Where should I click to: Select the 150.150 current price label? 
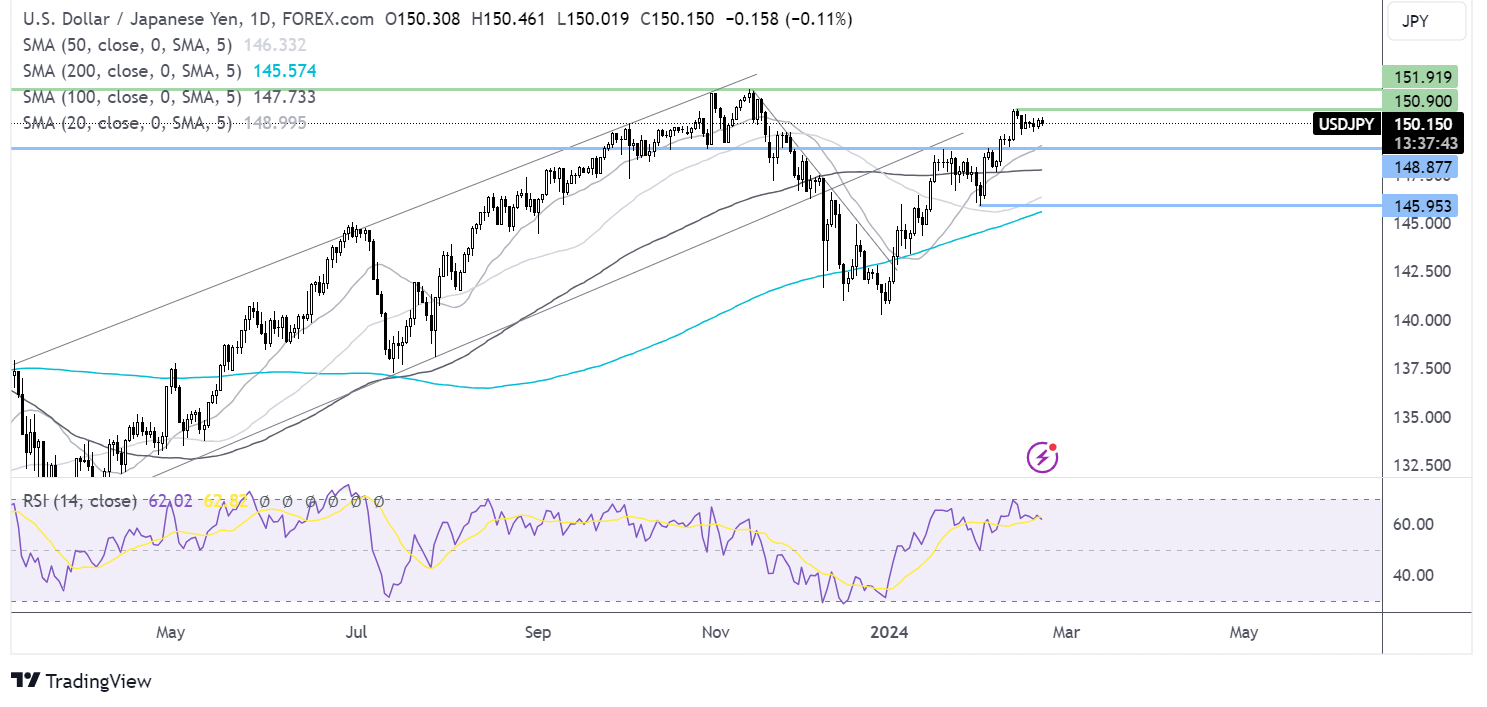click(1422, 124)
